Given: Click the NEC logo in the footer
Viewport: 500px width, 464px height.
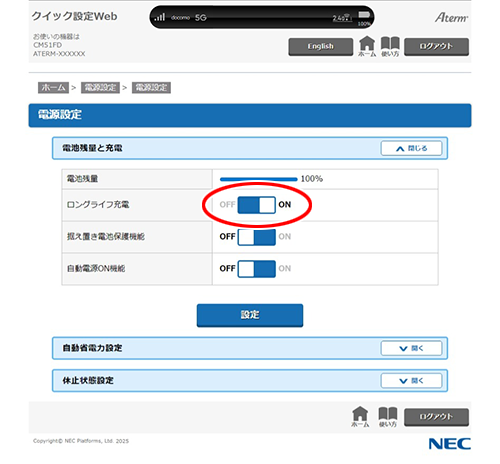Looking at the screenshot, I should click(450, 444).
